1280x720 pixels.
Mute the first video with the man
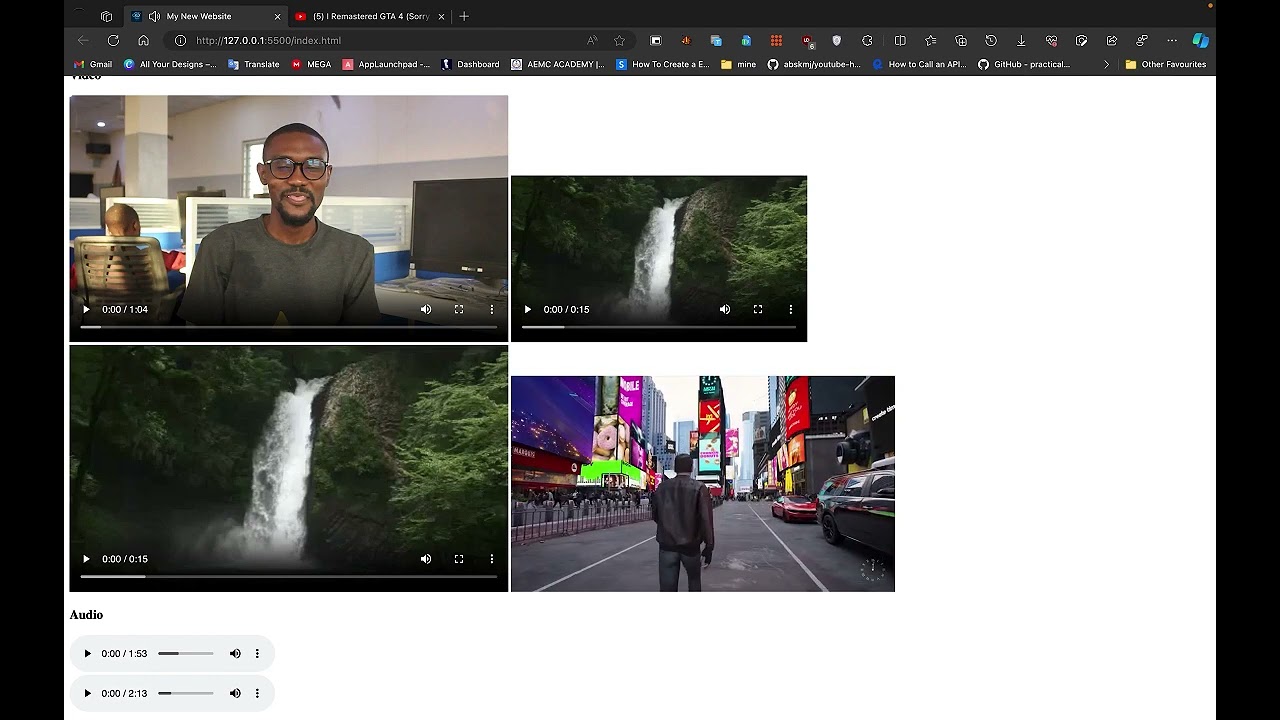point(426,309)
